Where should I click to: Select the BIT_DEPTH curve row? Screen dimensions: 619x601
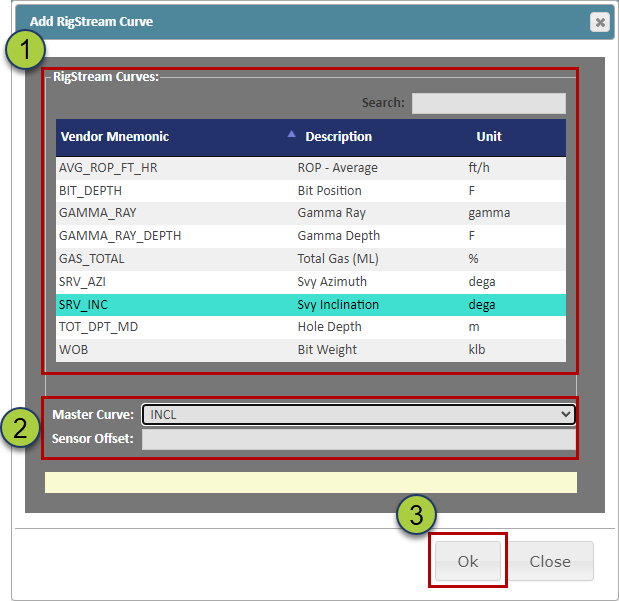311,191
